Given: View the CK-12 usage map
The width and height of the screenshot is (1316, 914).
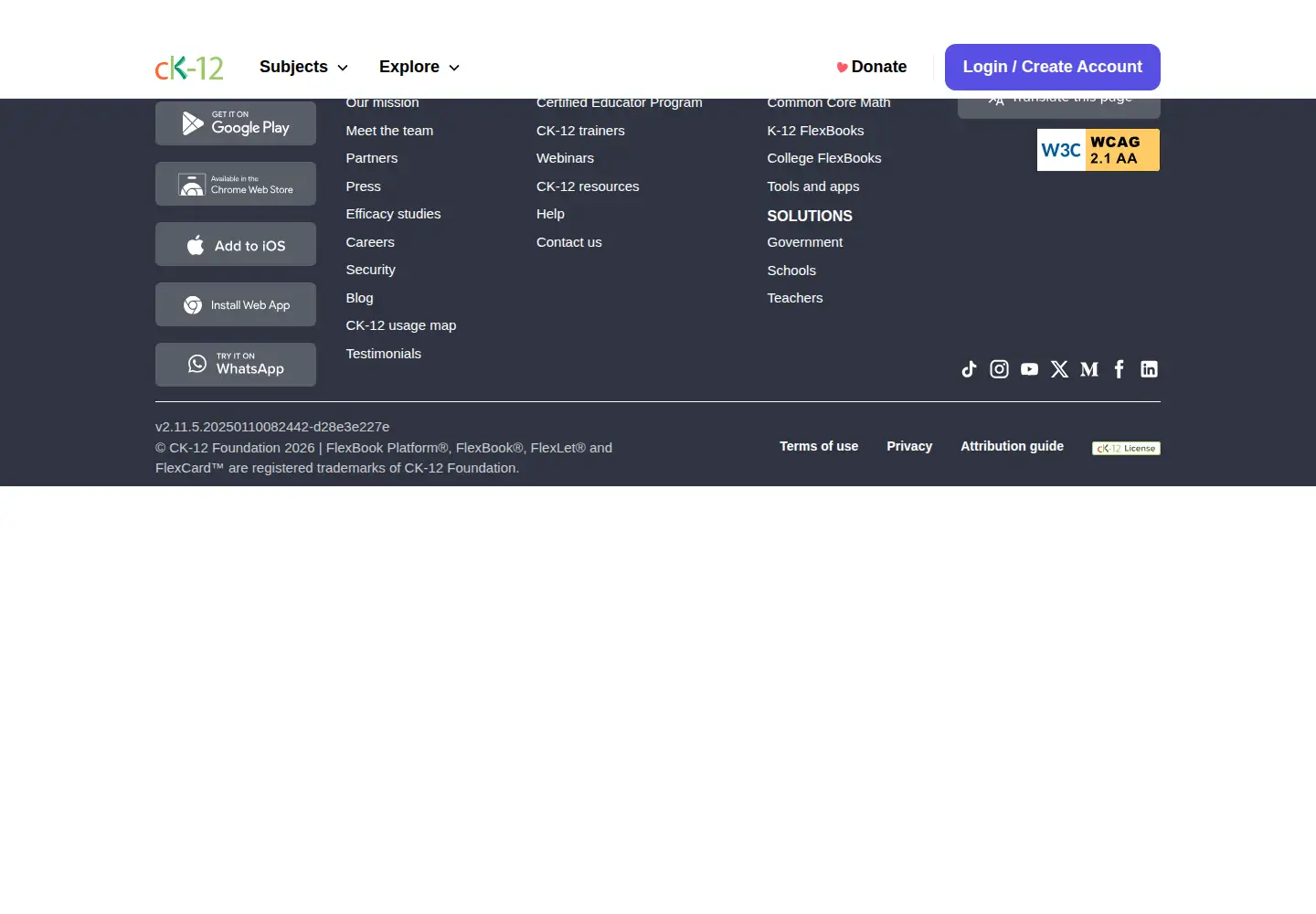Looking at the screenshot, I should click(401, 325).
